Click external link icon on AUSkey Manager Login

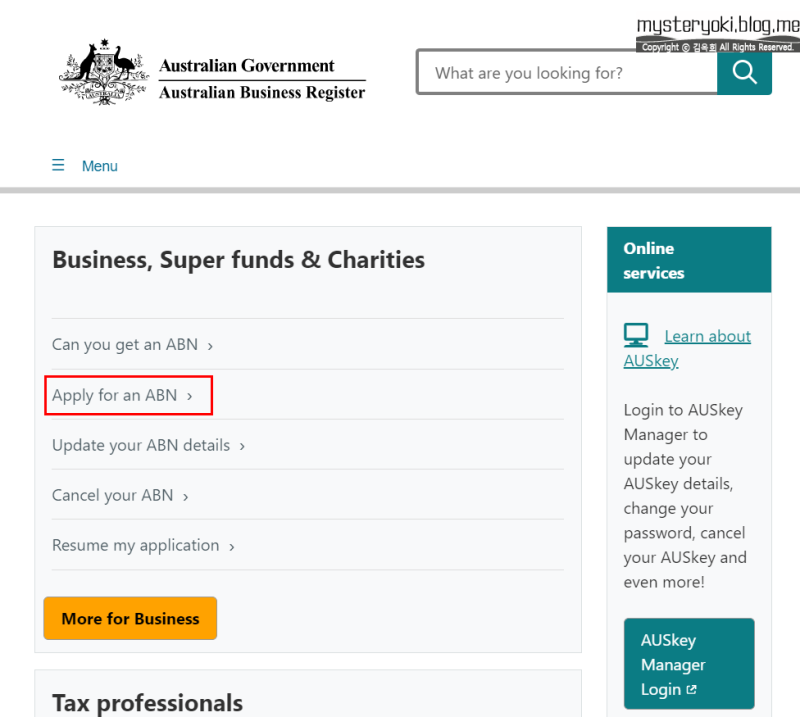pos(691,690)
